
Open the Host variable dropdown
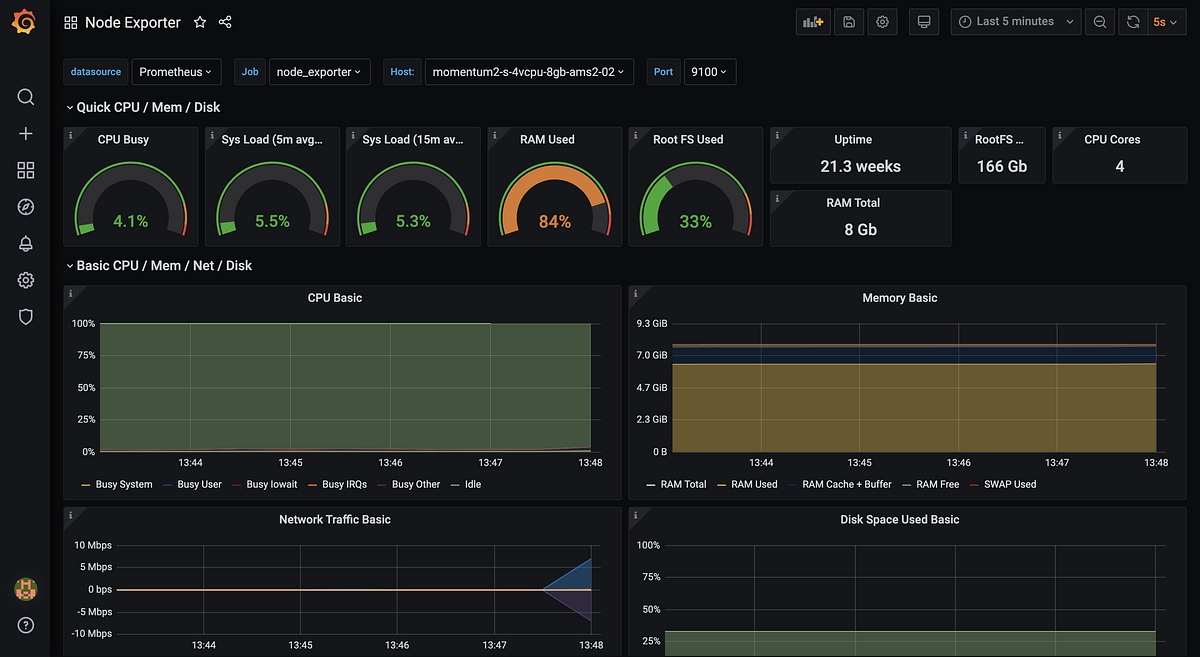click(x=528, y=71)
